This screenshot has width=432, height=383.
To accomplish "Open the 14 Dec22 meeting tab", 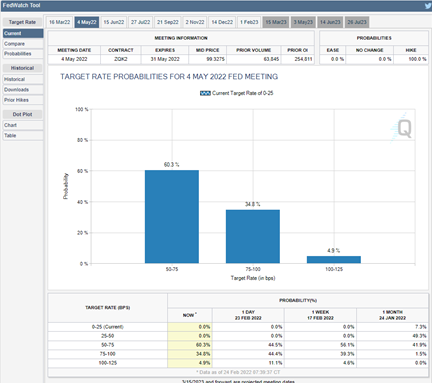I will (222, 22).
